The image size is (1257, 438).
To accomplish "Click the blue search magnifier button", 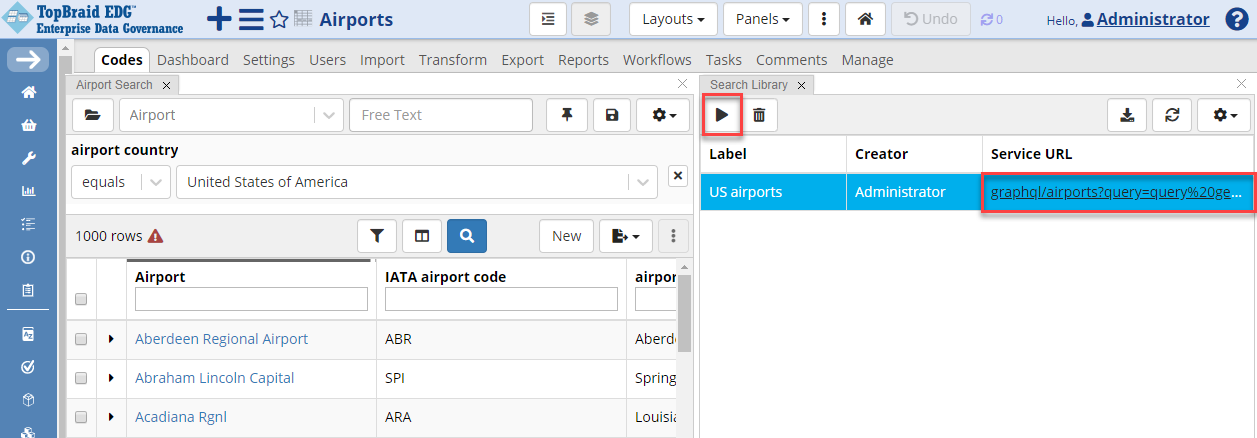I will click(x=467, y=236).
